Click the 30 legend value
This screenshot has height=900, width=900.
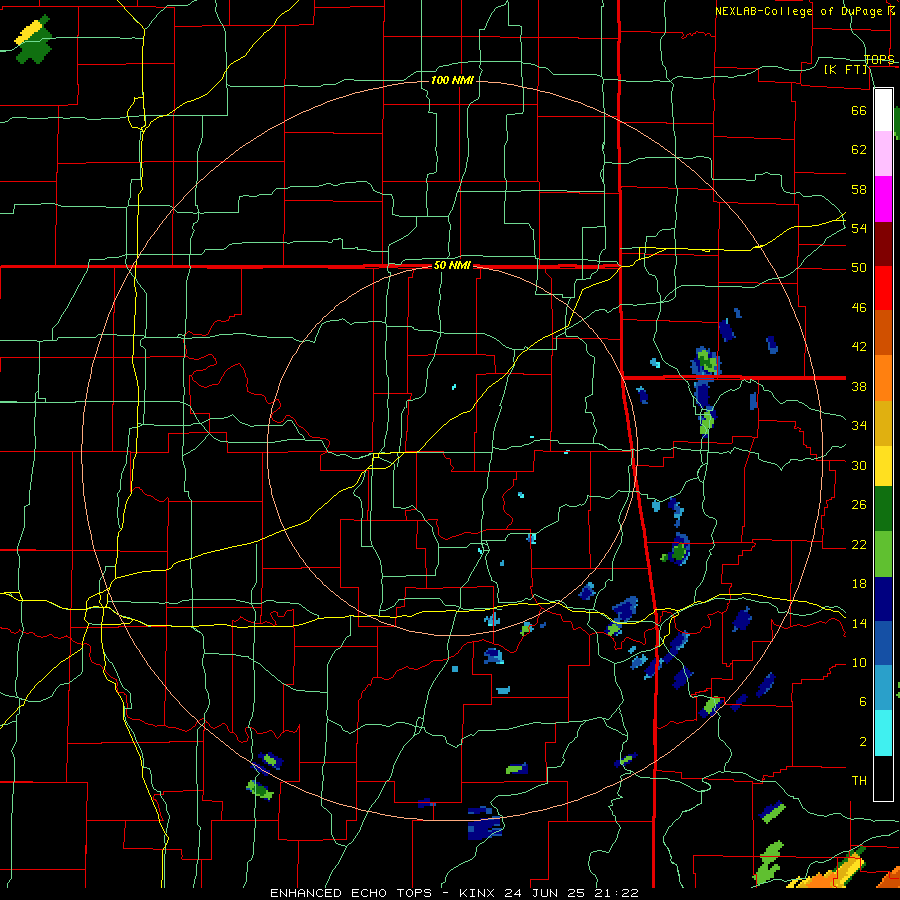pos(859,465)
